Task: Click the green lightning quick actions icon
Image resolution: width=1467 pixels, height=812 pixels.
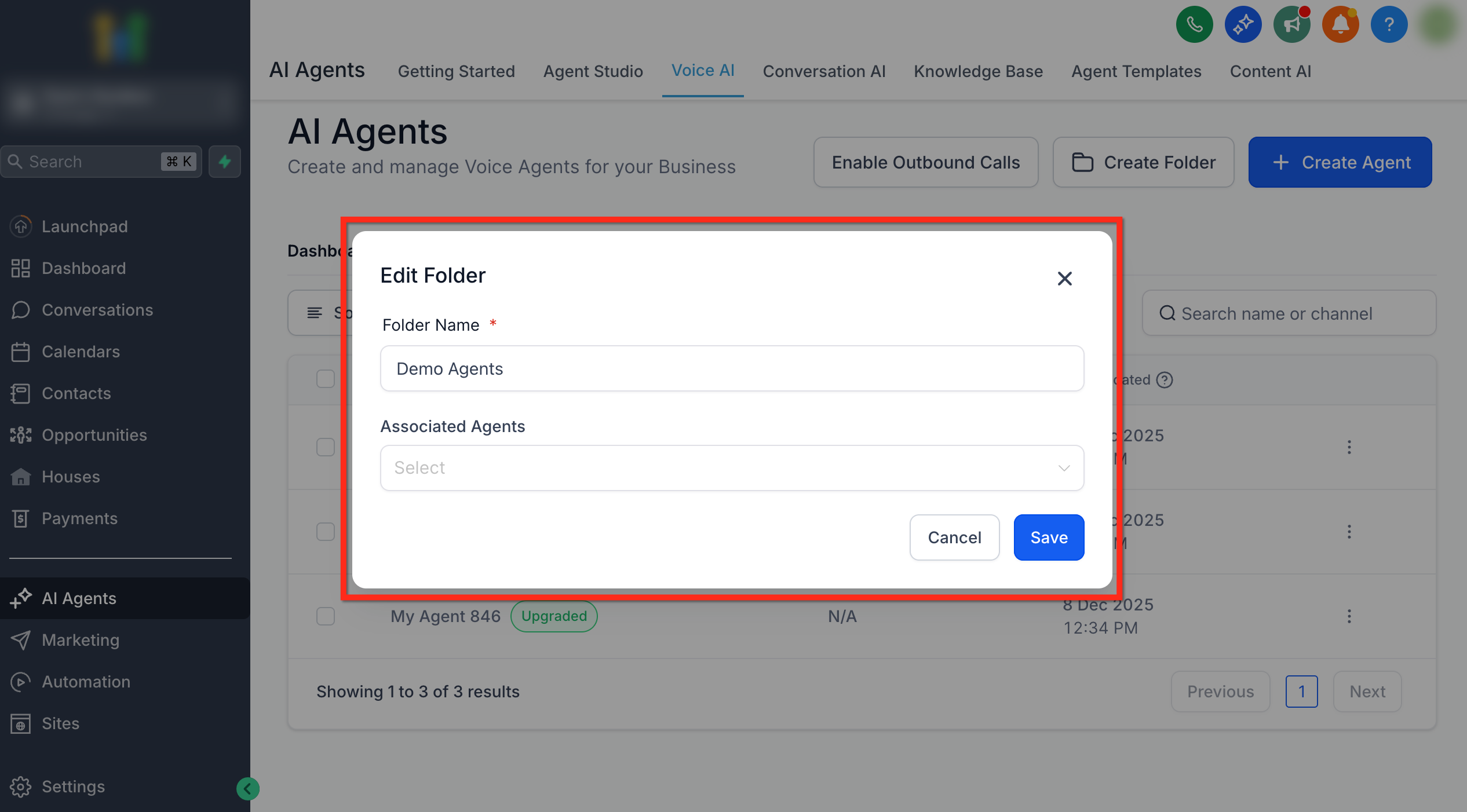Action: tap(225, 162)
